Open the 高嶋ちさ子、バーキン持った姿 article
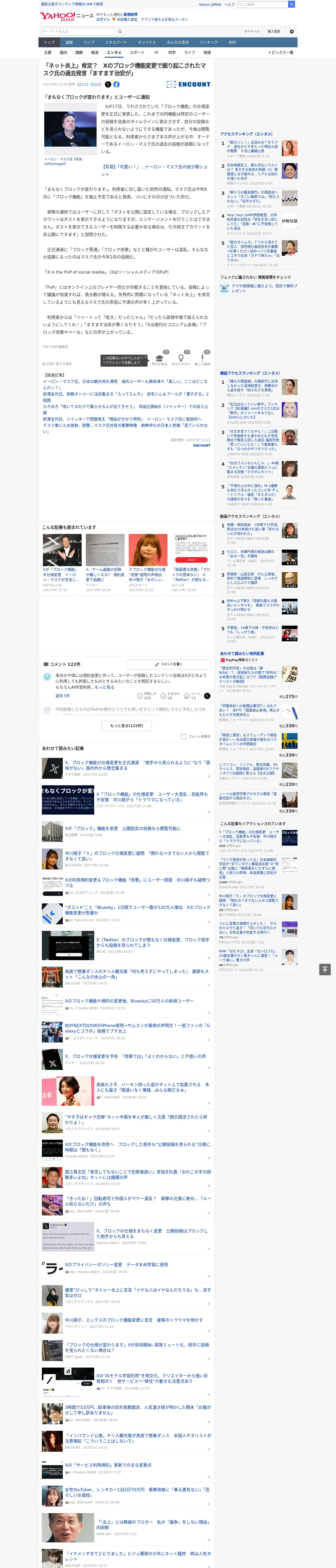Screen dimensions: 336x1568 point(153,1087)
